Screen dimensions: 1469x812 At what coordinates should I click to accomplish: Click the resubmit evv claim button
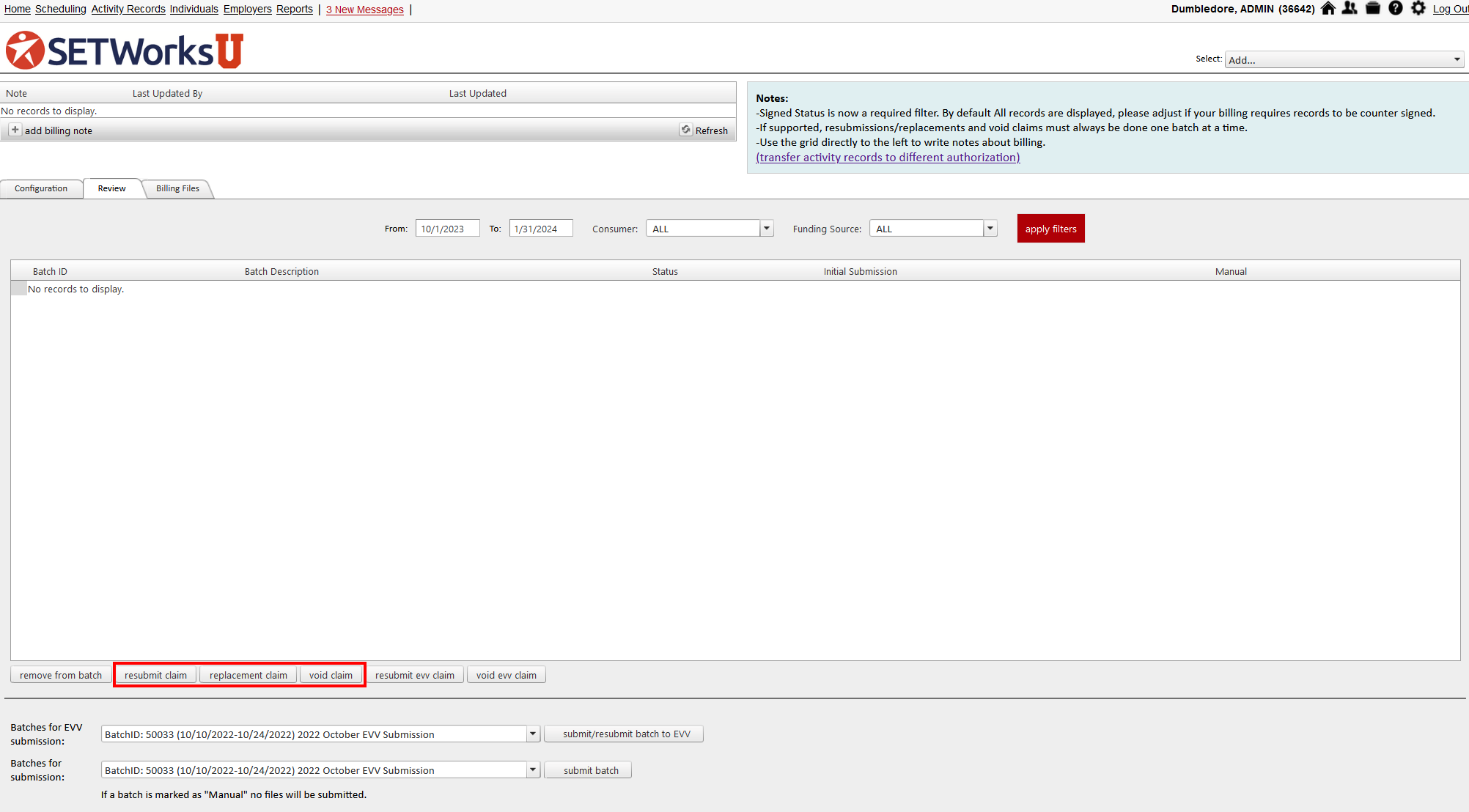pos(415,675)
